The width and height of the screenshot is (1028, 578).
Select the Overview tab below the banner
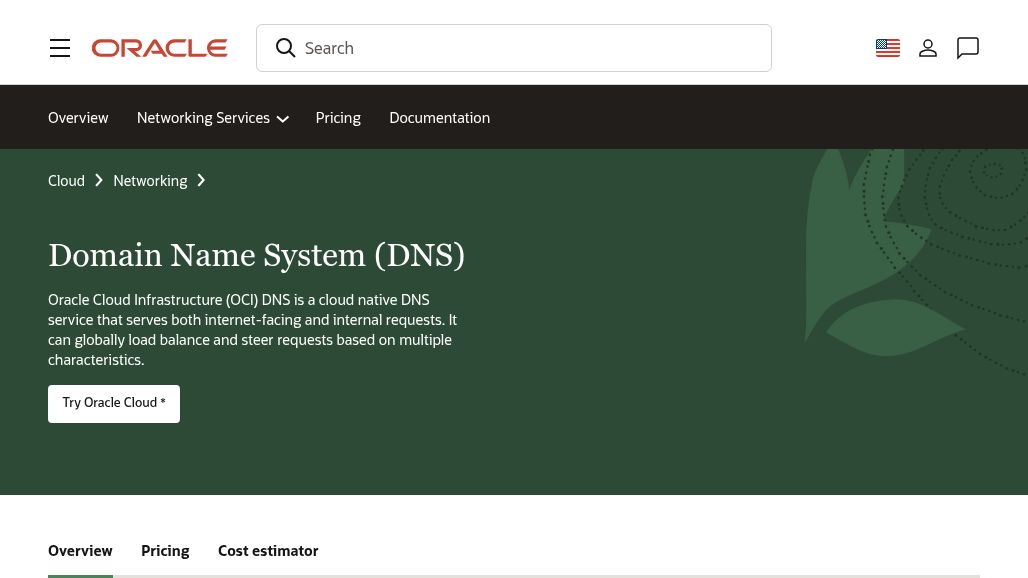(80, 551)
